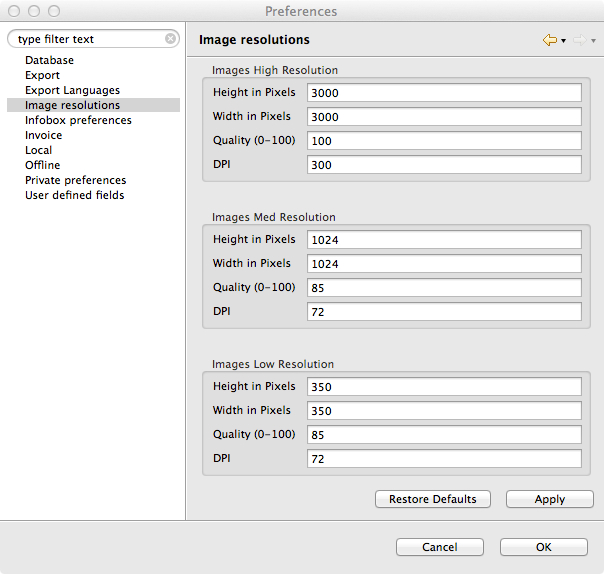Click Med Resolution Quality field showing 85
Screen dimensions: 604x574
point(444,288)
